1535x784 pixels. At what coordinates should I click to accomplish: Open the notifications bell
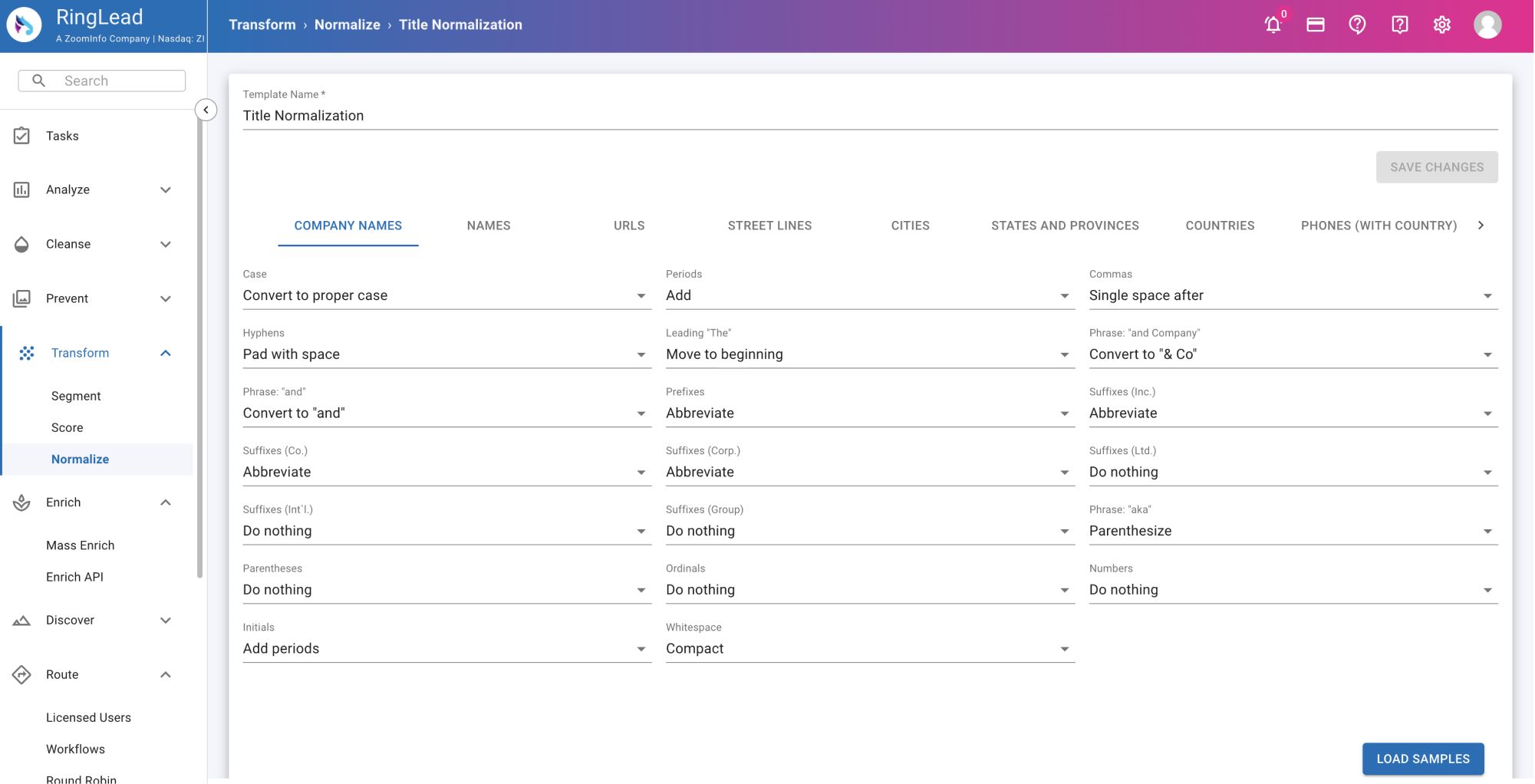(x=1273, y=25)
